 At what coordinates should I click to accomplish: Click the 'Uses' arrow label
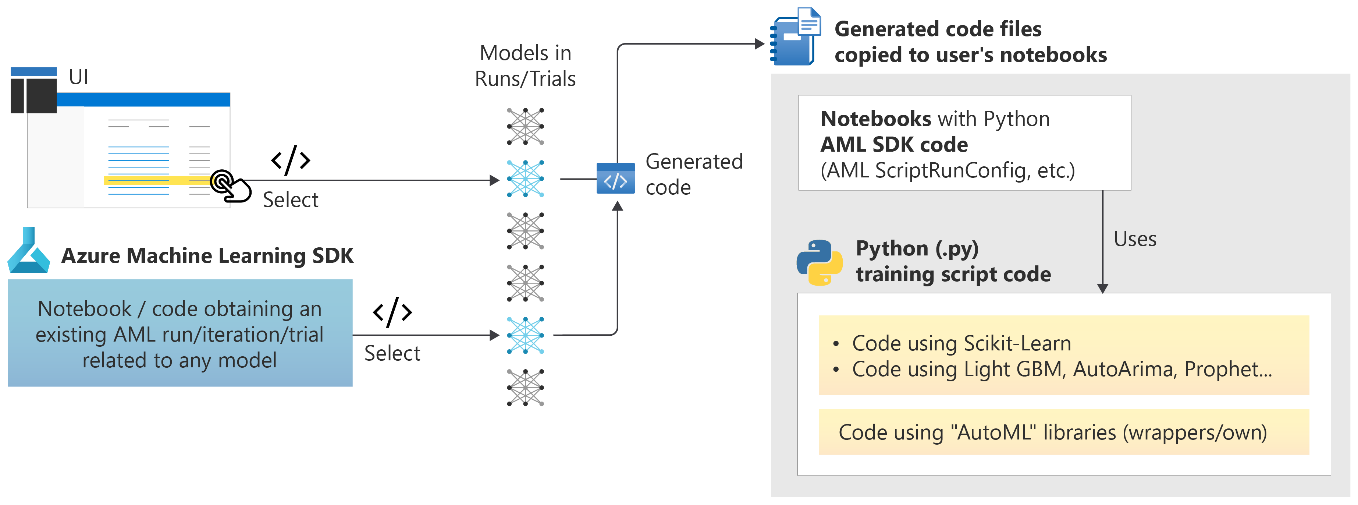[1134, 239]
